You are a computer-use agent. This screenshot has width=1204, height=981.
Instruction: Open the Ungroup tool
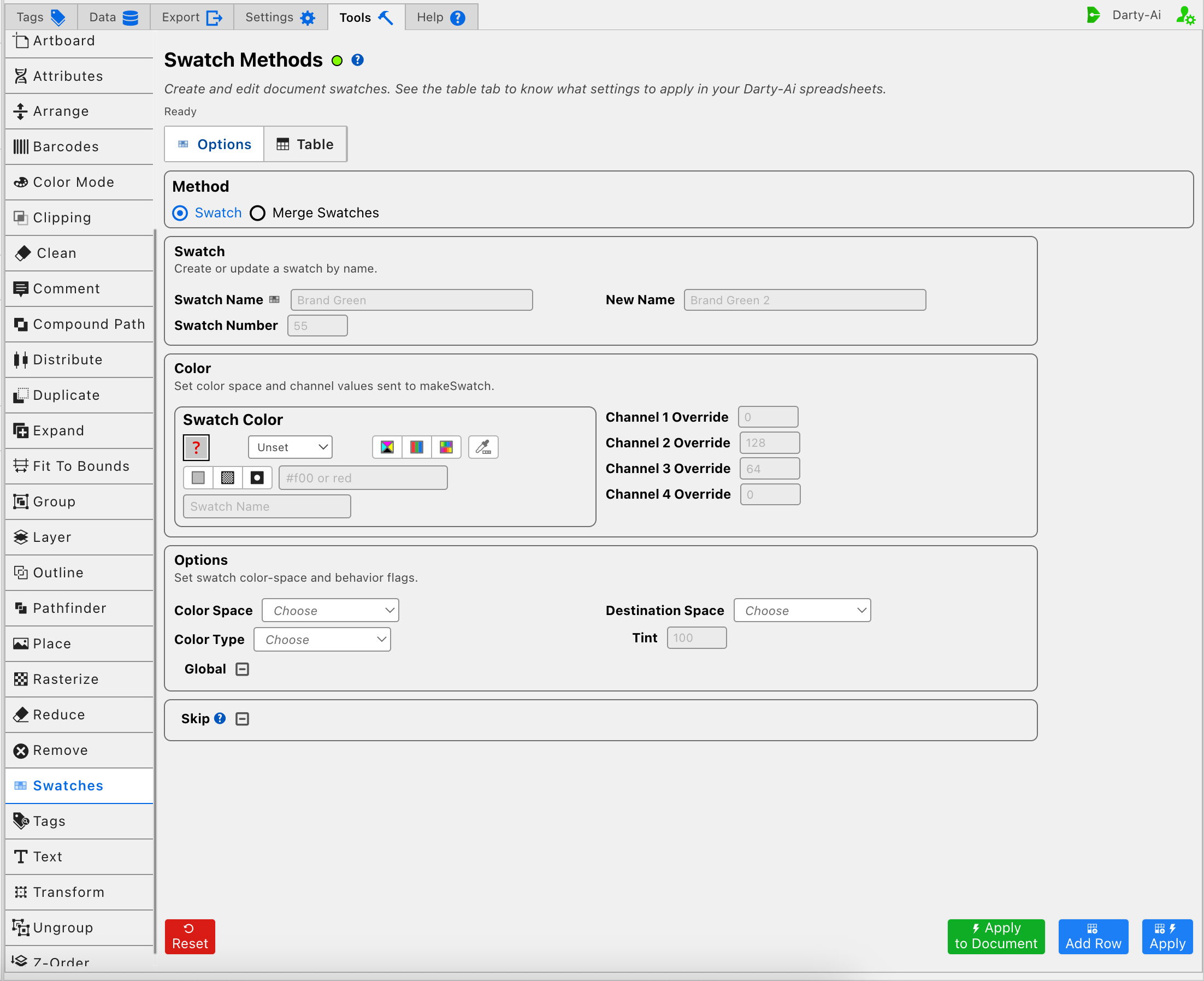click(x=79, y=928)
